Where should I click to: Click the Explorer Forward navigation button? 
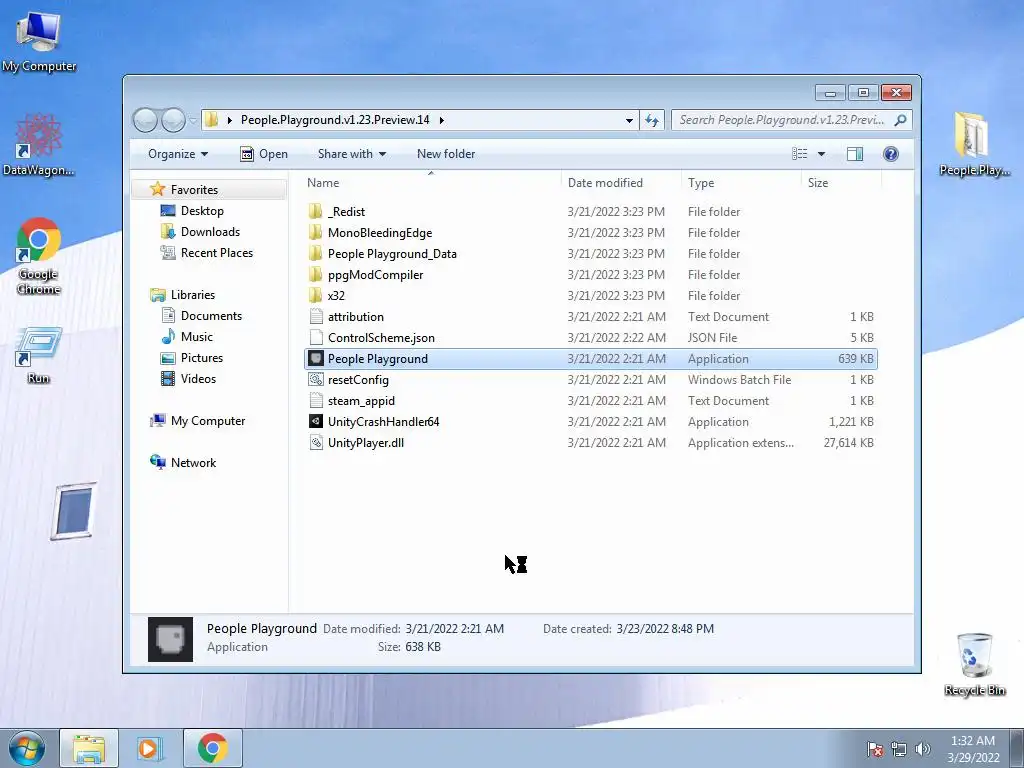[173, 120]
